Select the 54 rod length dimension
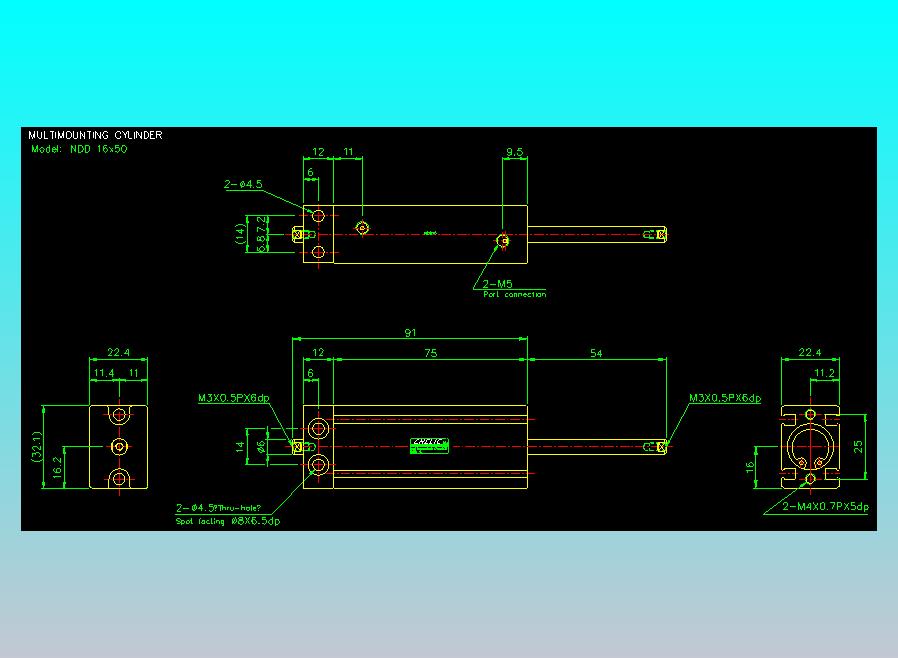This screenshot has height=658, width=898. point(596,353)
